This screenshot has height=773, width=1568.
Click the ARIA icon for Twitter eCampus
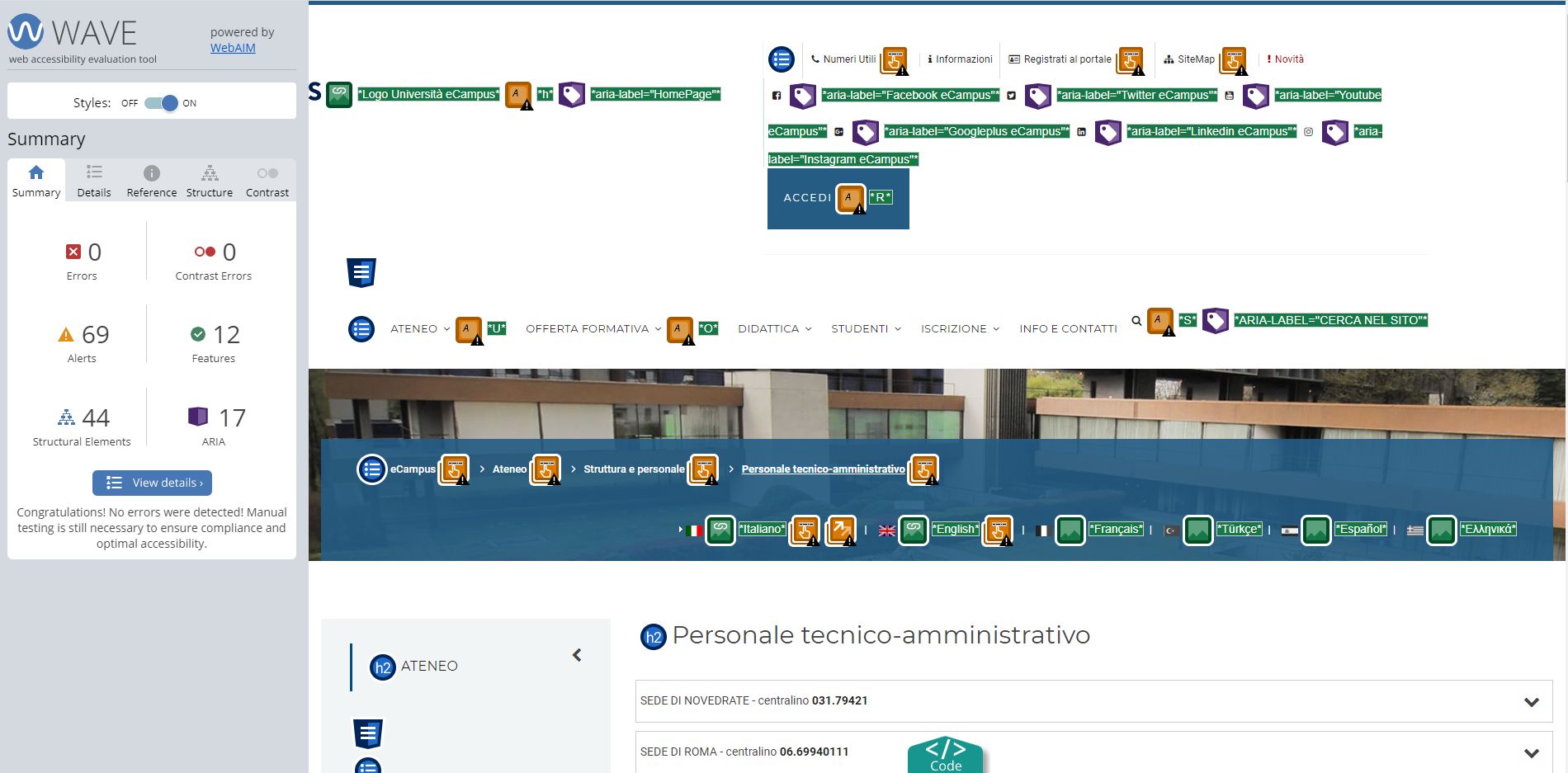(x=1038, y=96)
